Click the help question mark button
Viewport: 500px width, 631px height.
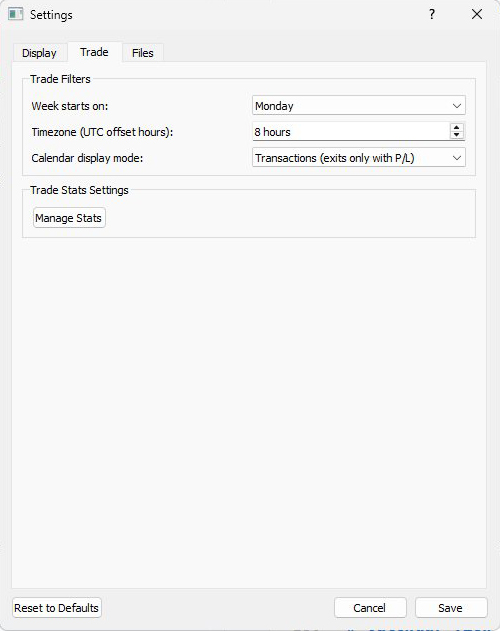(432, 14)
